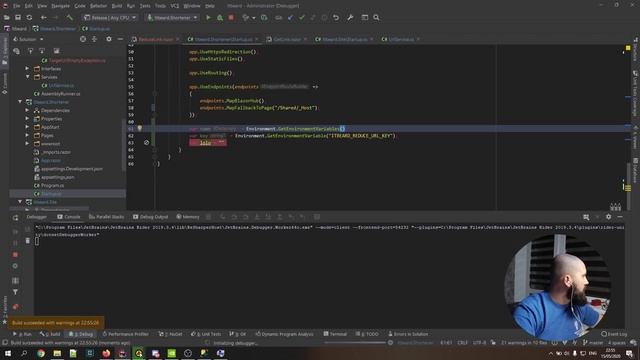Viewport: 640px width, 360px height.
Task: Expand the Pages folder in the tree
Action: 27,136
